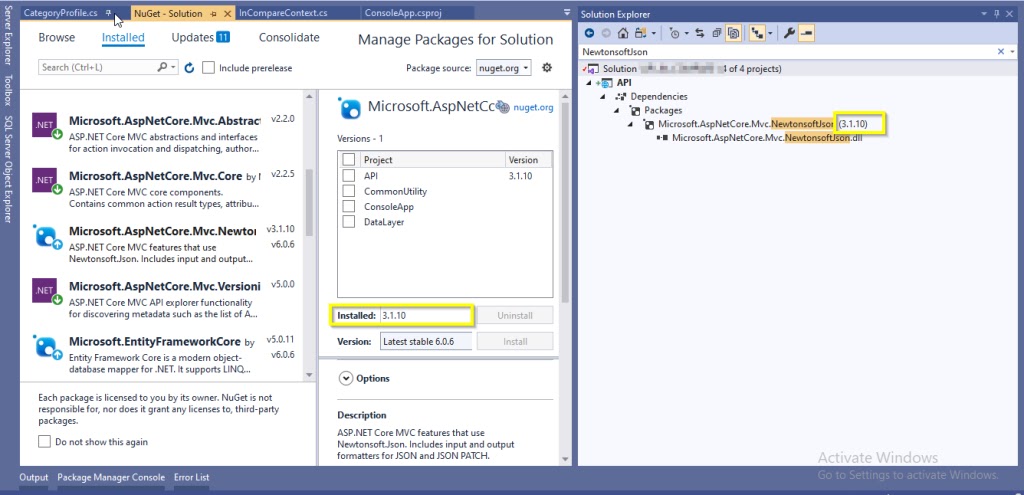Image resolution: width=1024 pixels, height=495 pixels.
Task: Click the greyed Forward arrow in Solution Explorer
Action: pos(606,33)
